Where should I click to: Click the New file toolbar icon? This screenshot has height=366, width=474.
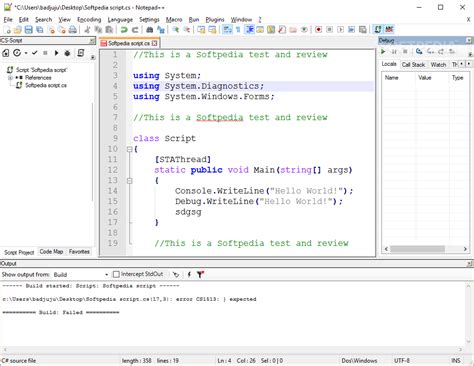7,30
